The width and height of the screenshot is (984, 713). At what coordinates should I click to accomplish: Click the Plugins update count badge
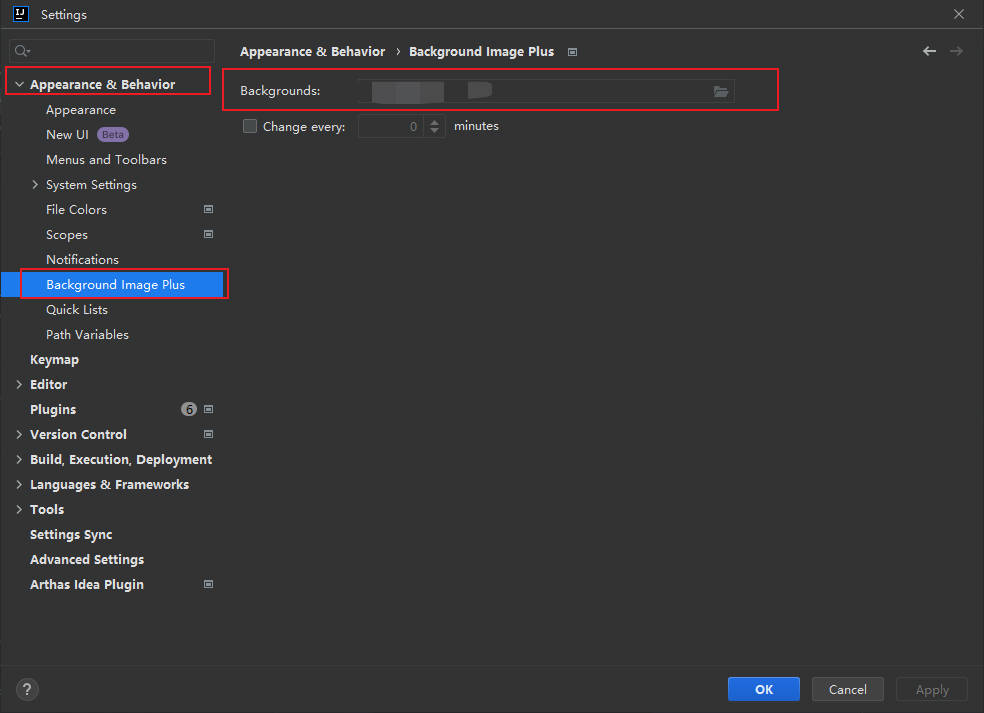click(x=189, y=409)
